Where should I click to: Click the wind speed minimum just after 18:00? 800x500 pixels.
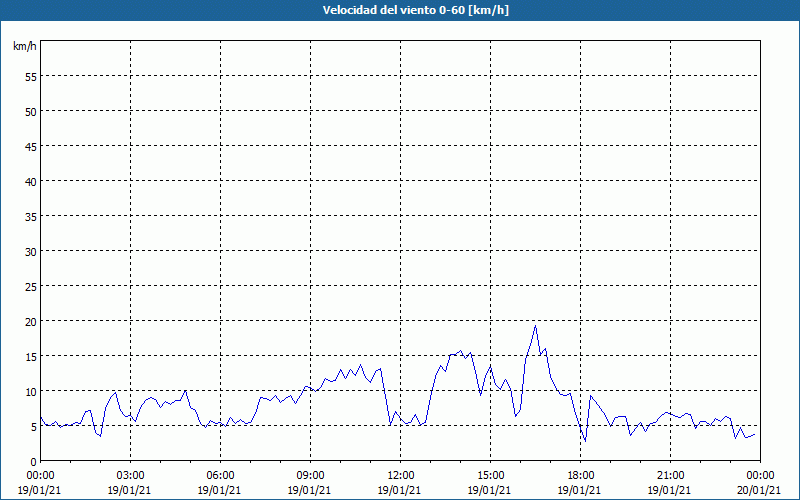click(x=585, y=441)
